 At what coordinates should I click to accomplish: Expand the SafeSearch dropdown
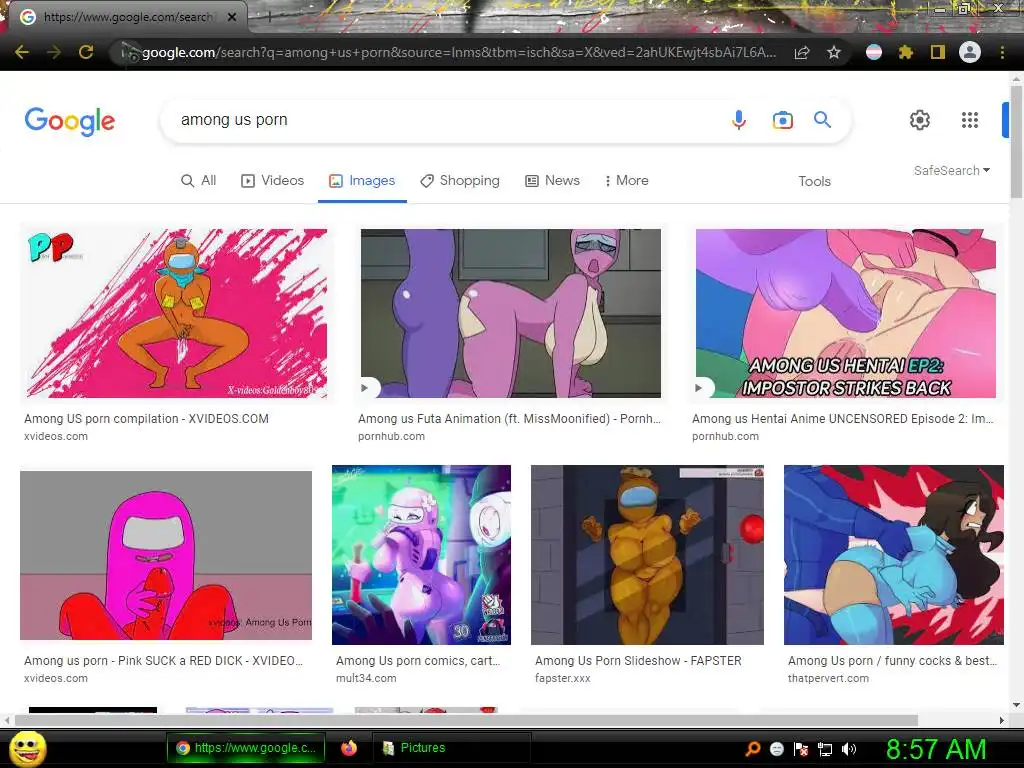click(952, 170)
